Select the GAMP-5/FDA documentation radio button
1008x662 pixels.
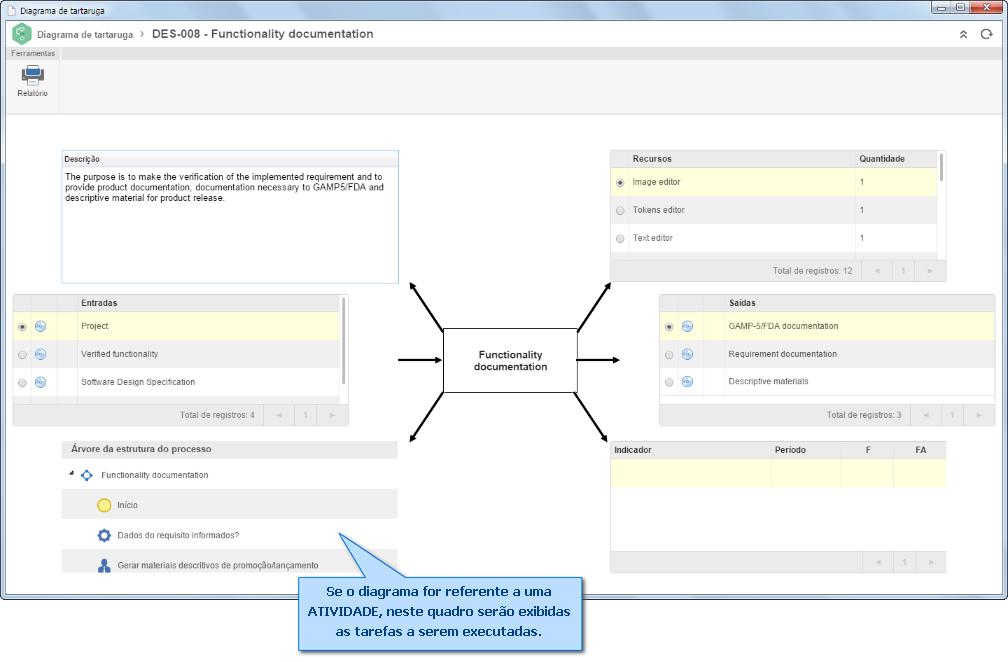[x=669, y=327]
